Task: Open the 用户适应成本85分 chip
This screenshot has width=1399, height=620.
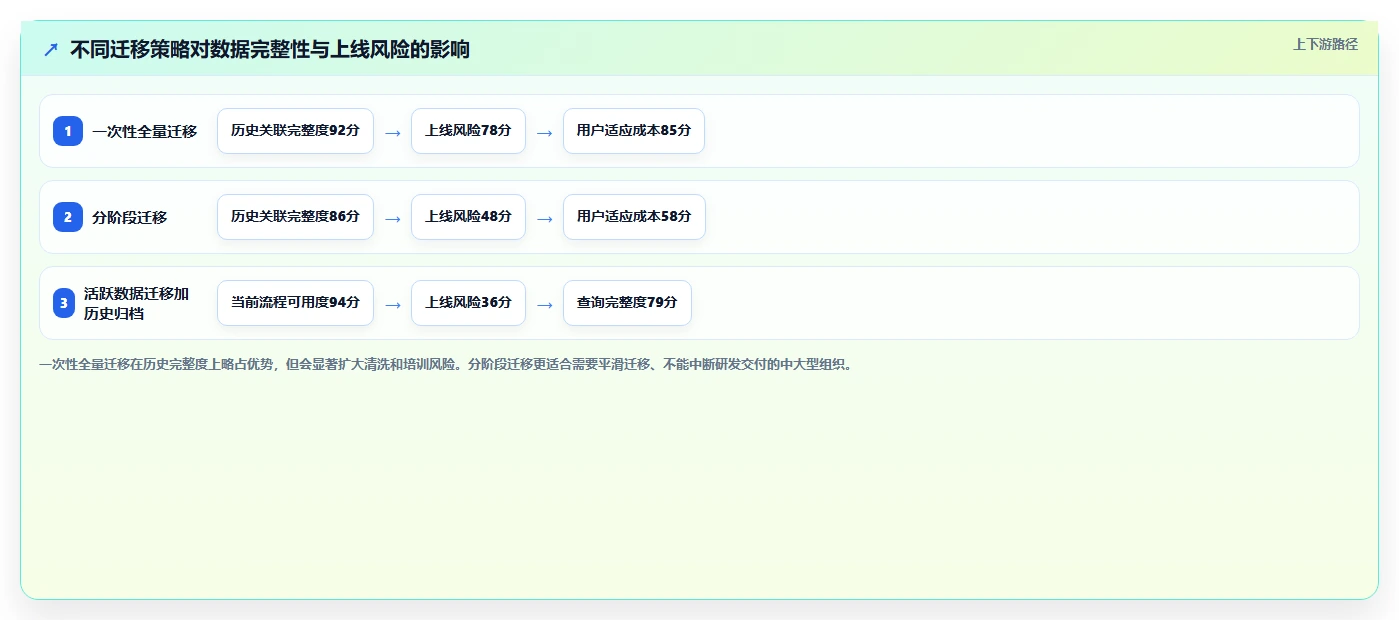Action: [634, 131]
